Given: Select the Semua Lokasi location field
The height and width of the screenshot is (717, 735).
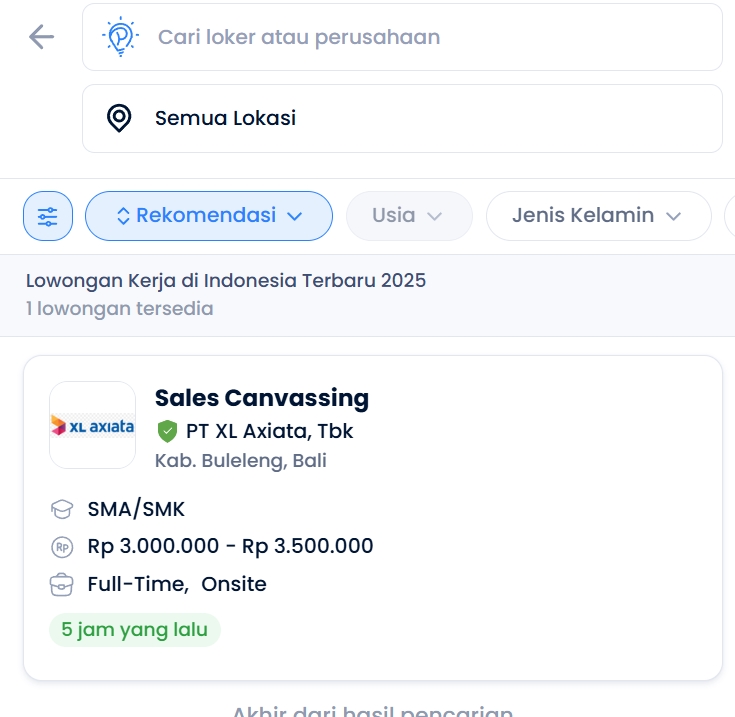Looking at the screenshot, I should [402, 119].
